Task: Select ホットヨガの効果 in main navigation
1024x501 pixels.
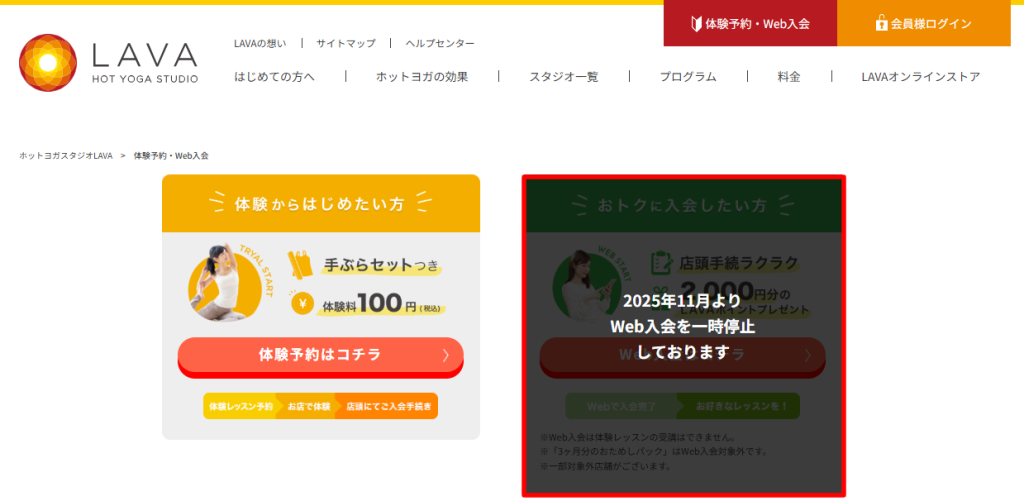Action: [422, 76]
